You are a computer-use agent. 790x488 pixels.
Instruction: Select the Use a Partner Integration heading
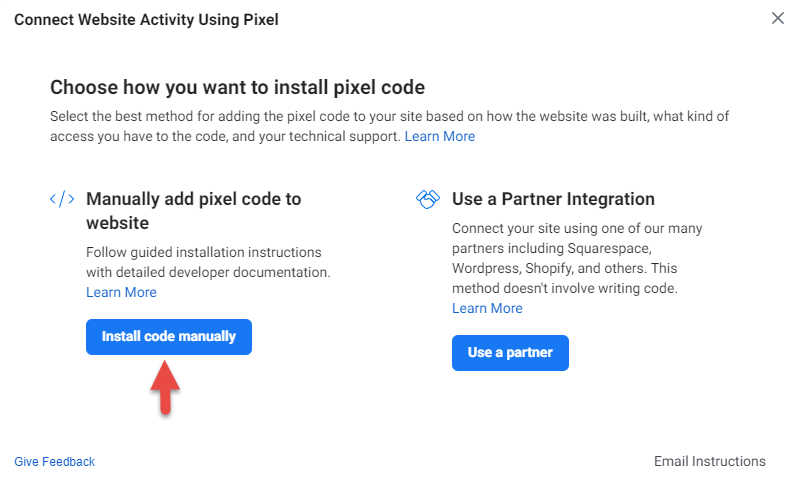point(553,199)
